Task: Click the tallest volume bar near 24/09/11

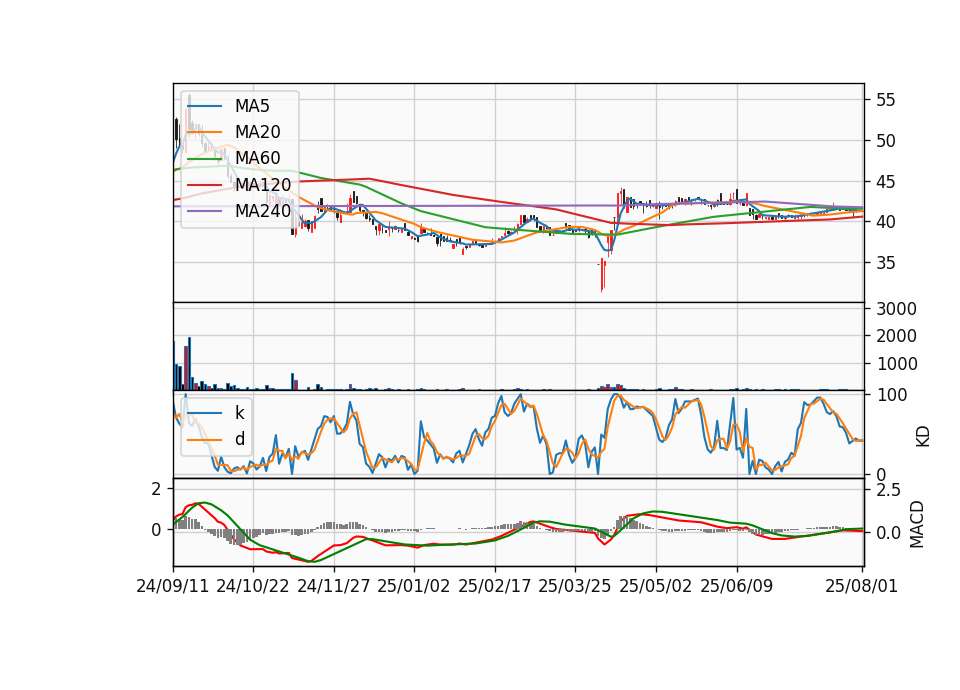Action: pyautogui.click(x=189, y=364)
